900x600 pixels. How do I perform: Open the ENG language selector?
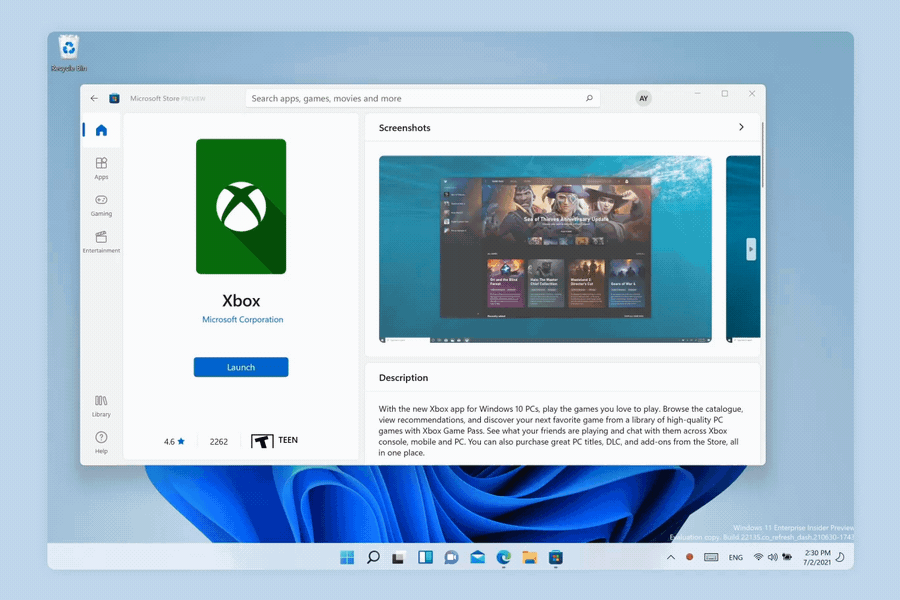click(x=734, y=558)
